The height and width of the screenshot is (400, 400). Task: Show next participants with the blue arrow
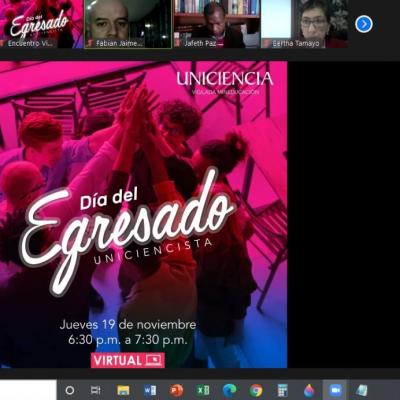click(x=364, y=24)
